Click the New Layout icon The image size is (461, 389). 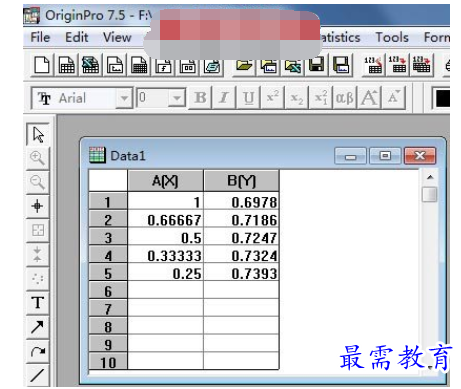(x=188, y=67)
